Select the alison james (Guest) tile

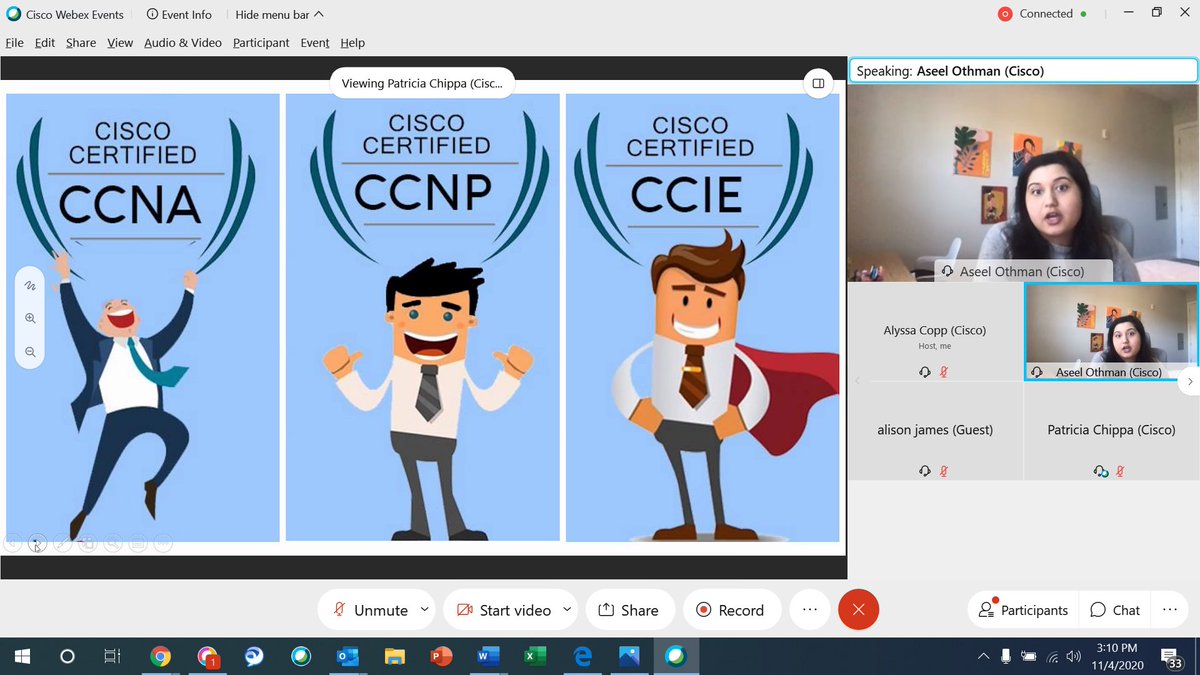coord(936,431)
